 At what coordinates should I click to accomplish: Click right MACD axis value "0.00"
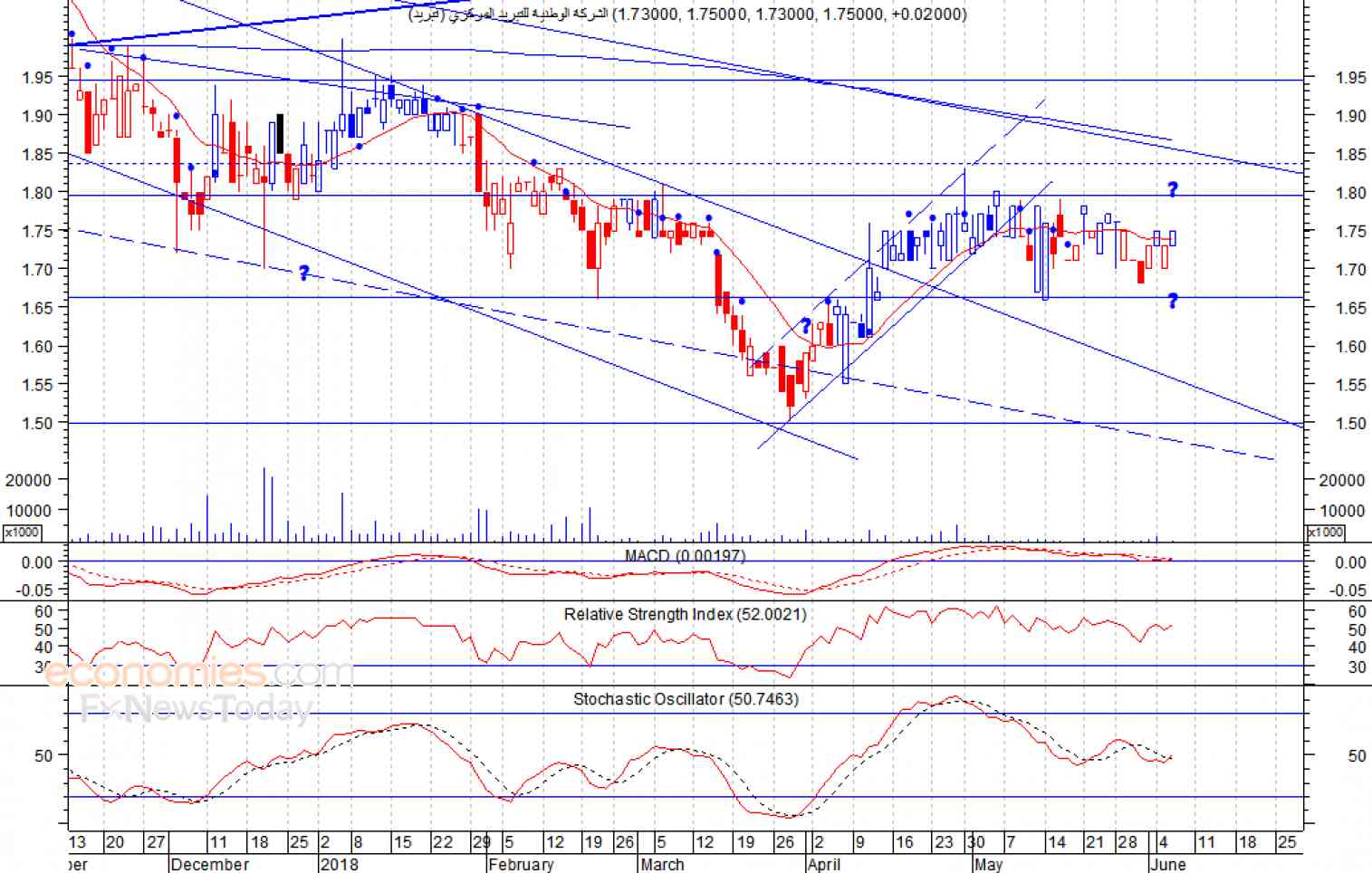[1350, 563]
